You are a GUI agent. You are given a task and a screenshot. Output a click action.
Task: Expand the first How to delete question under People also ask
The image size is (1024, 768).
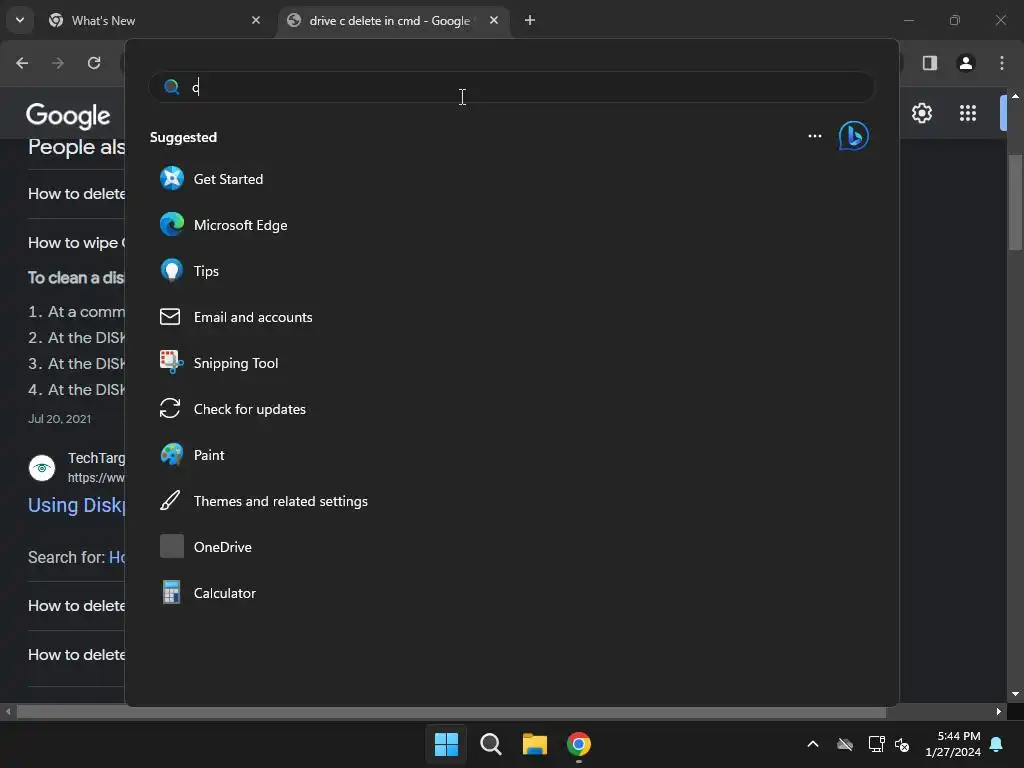[76, 194]
